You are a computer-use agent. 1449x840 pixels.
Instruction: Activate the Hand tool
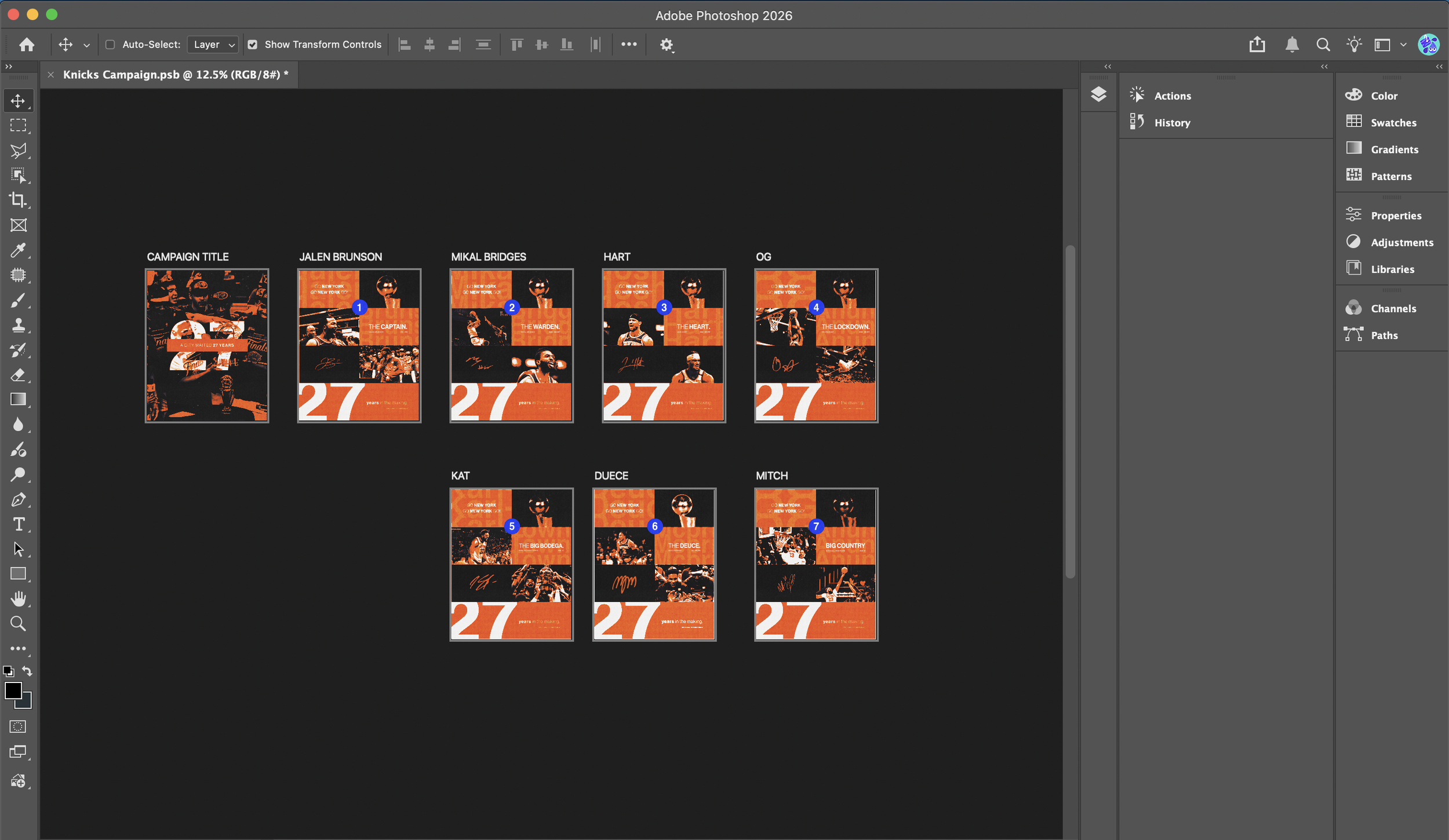pyautogui.click(x=18, y=598)
